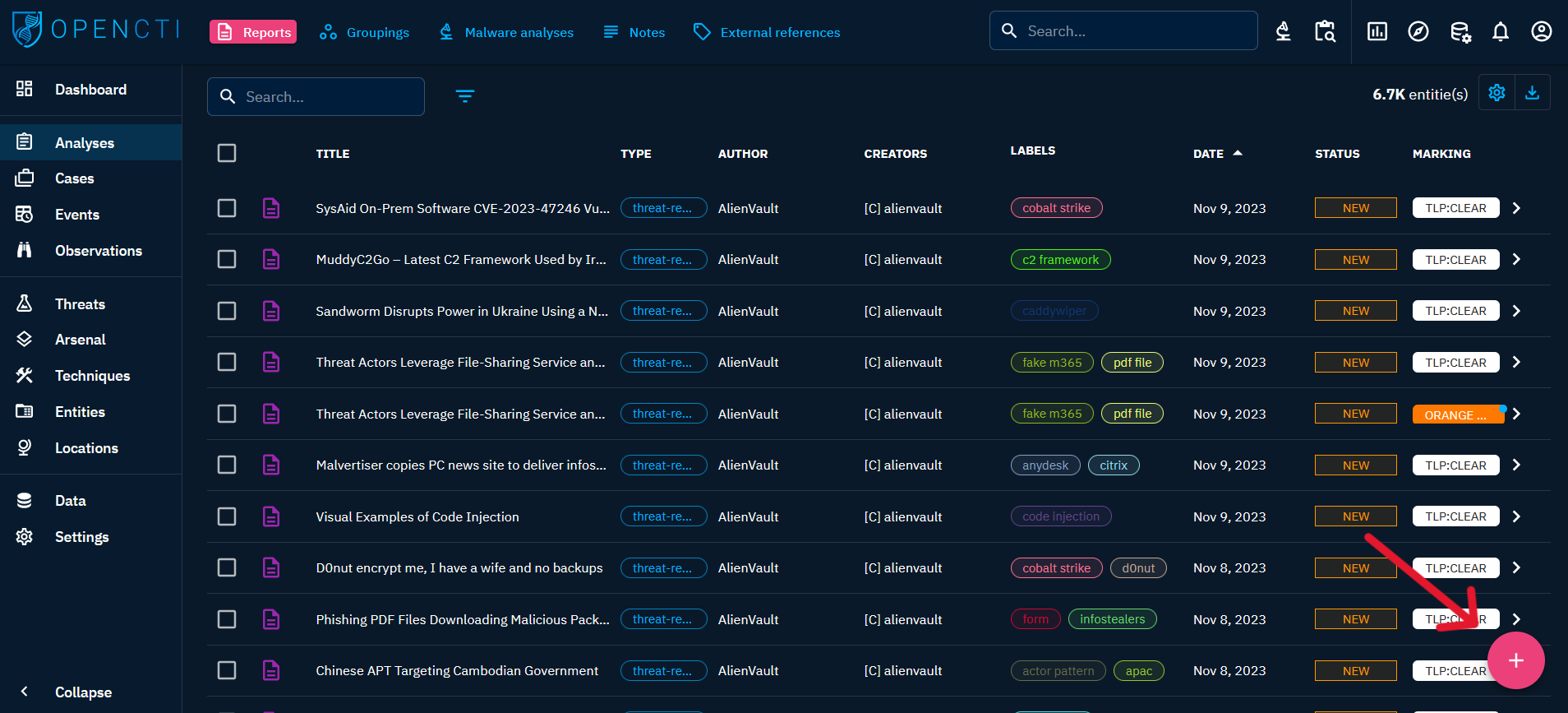
Task: Open the Threats section in the sidebar
Action: [x=90, y=303]
